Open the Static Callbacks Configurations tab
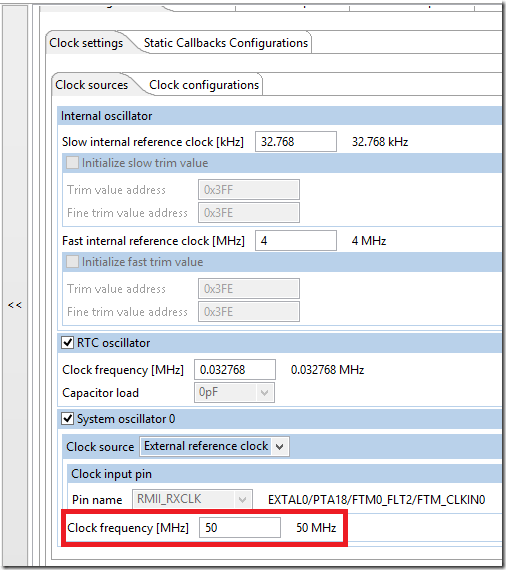506x570 pixels. click(x=226, y=43)
